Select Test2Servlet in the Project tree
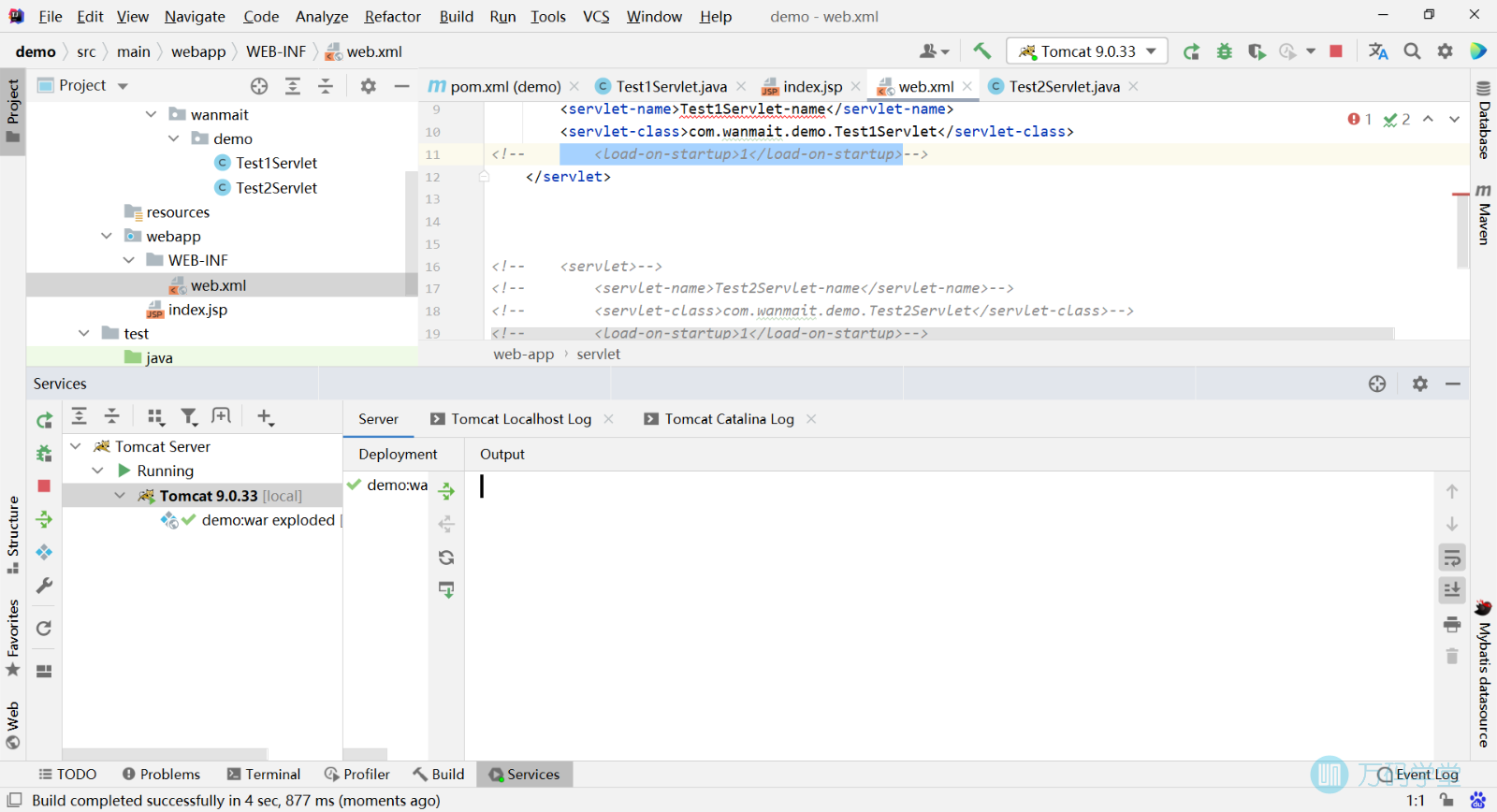Screen dimensions: 1497x812 [276, 187]
